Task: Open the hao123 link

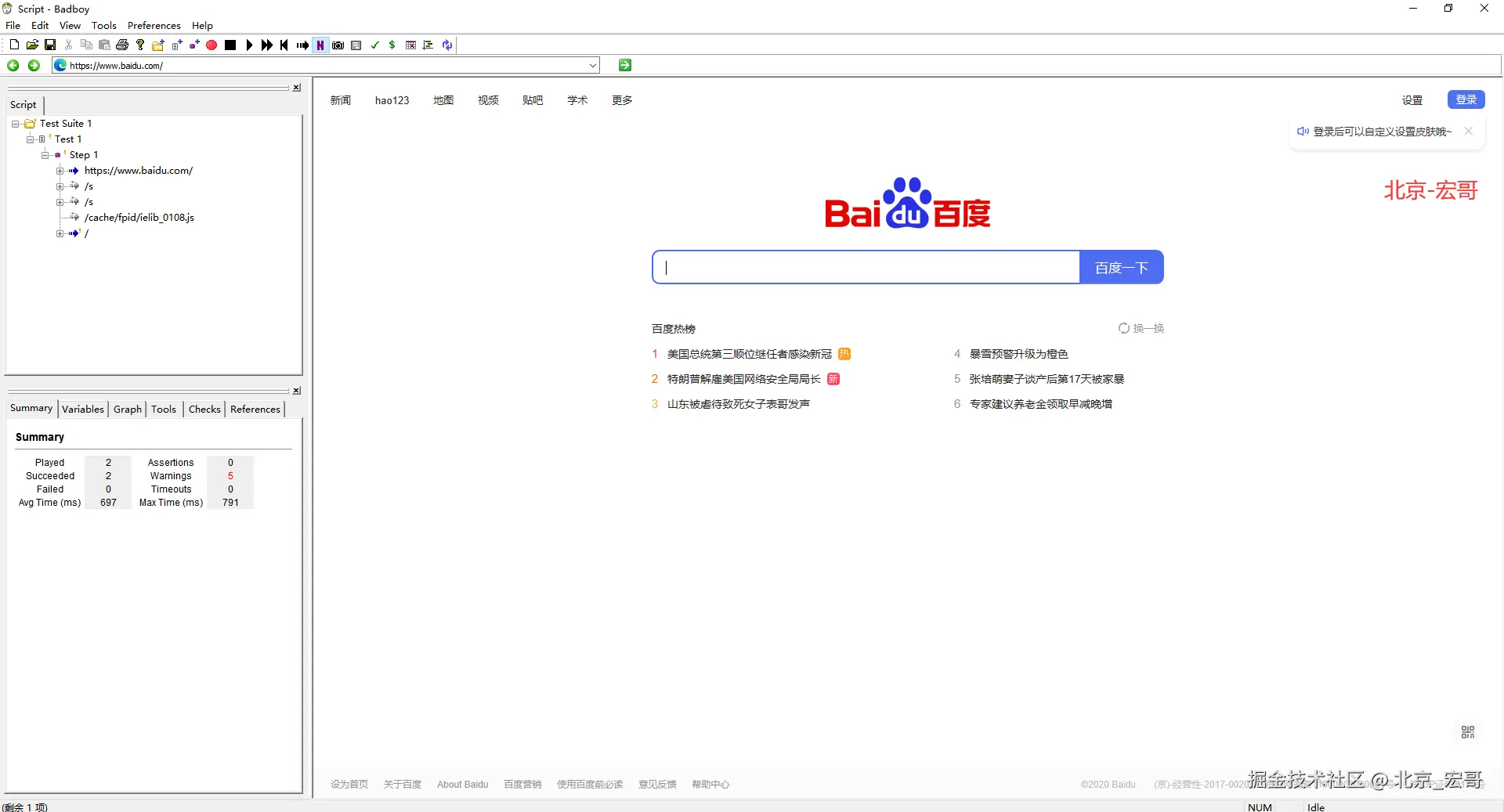Action: (x=392, y=100)
